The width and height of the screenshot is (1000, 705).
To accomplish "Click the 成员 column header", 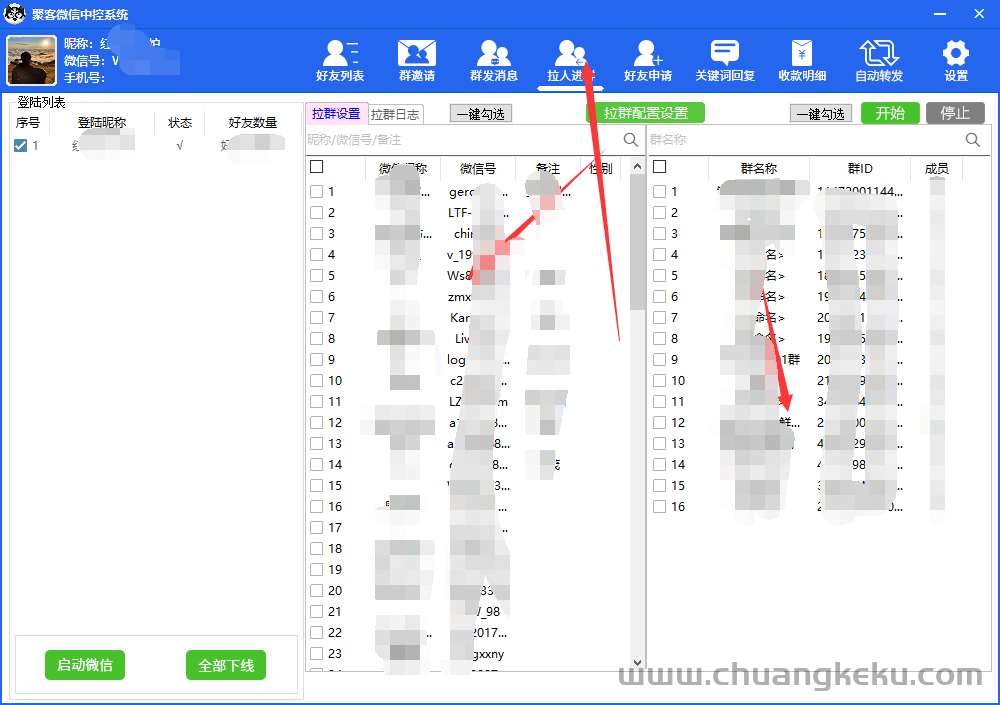I will [936, 168].
